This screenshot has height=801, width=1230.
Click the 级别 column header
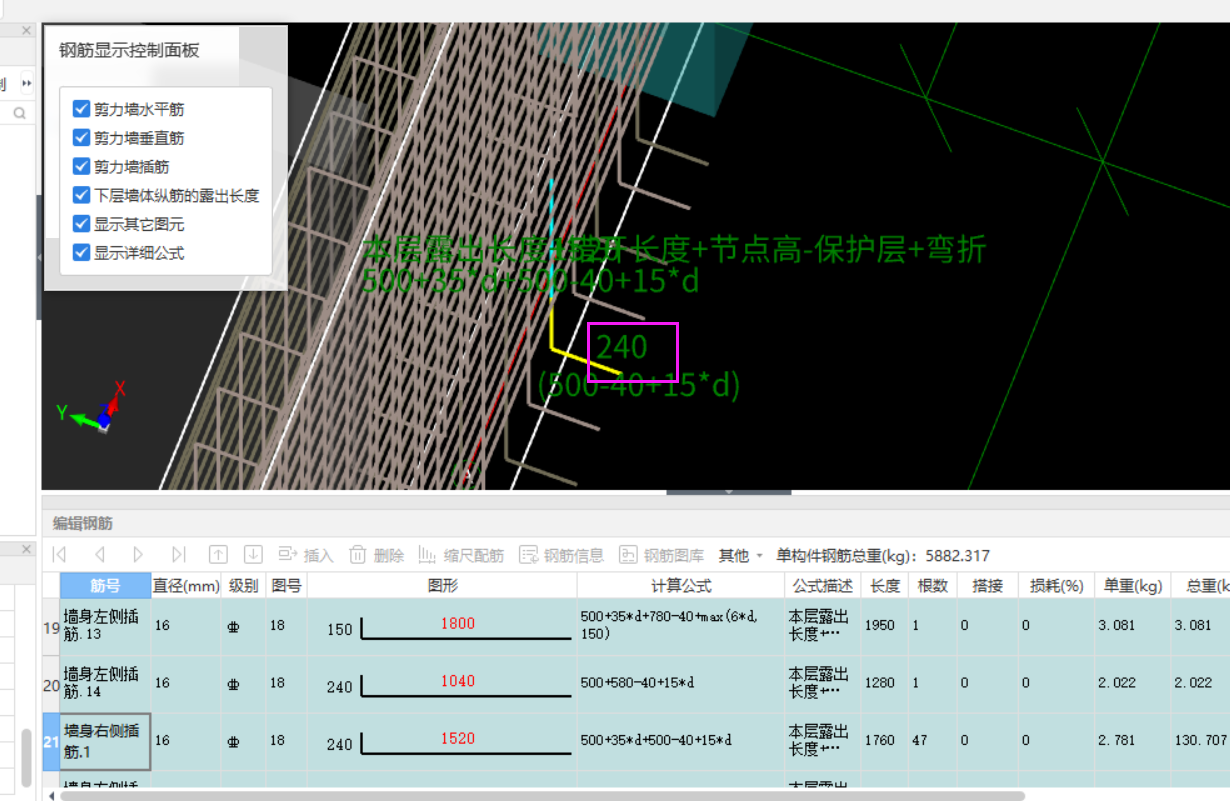(243, 585)
